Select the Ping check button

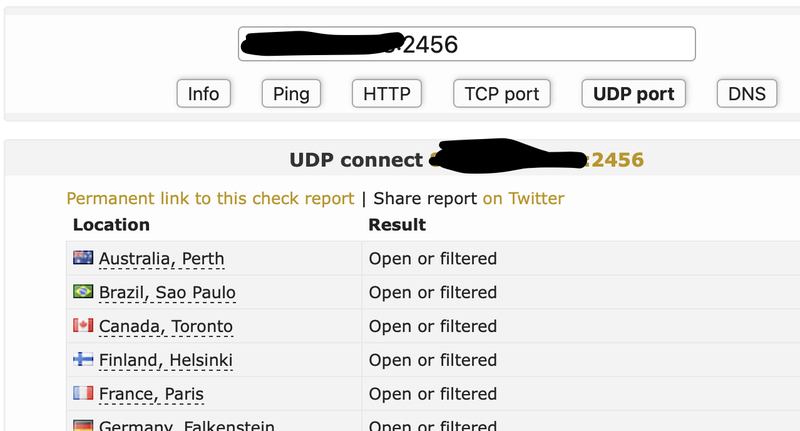[291, 94]
